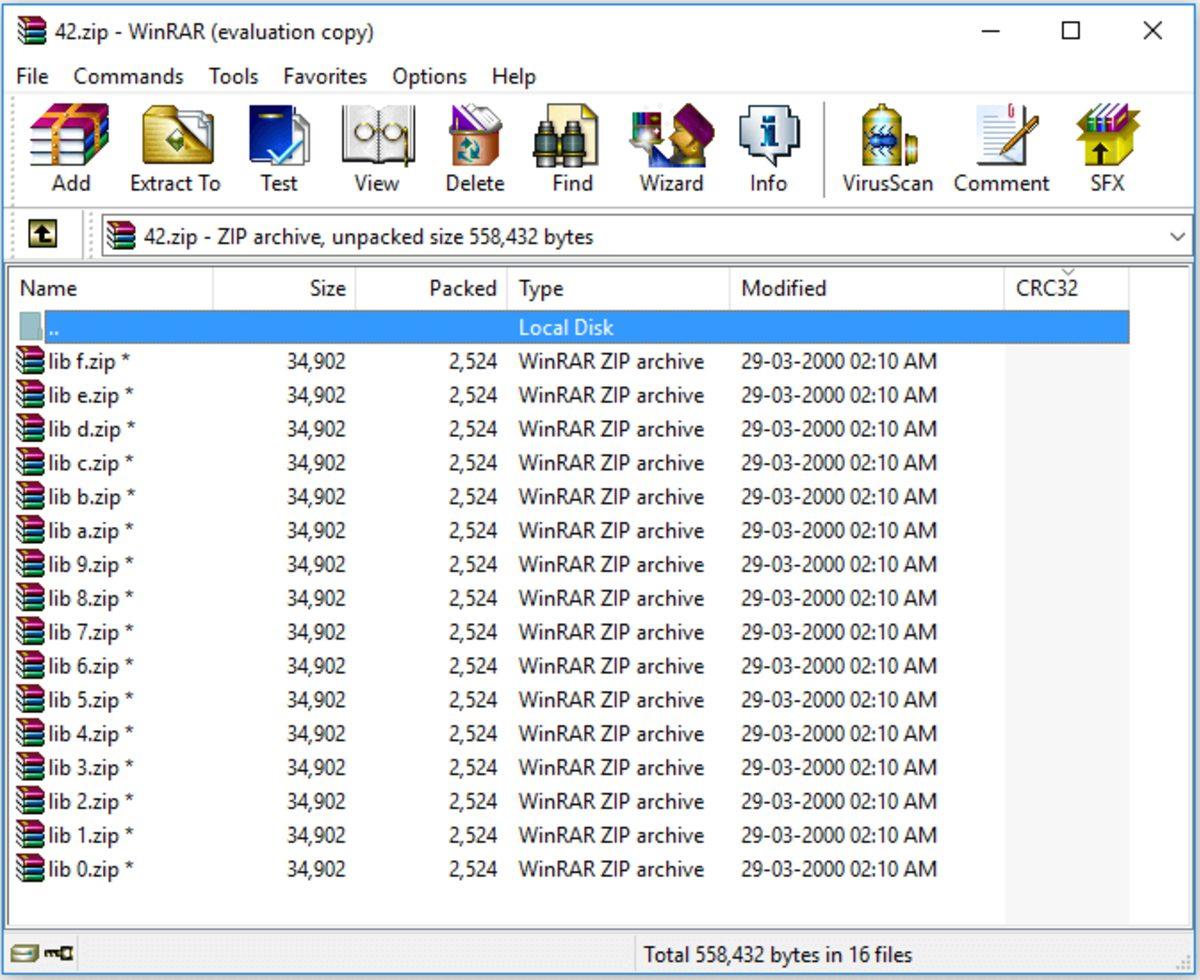The image size is (1200, 980).
Task: Add an archive Comment
Action: 1001,148
